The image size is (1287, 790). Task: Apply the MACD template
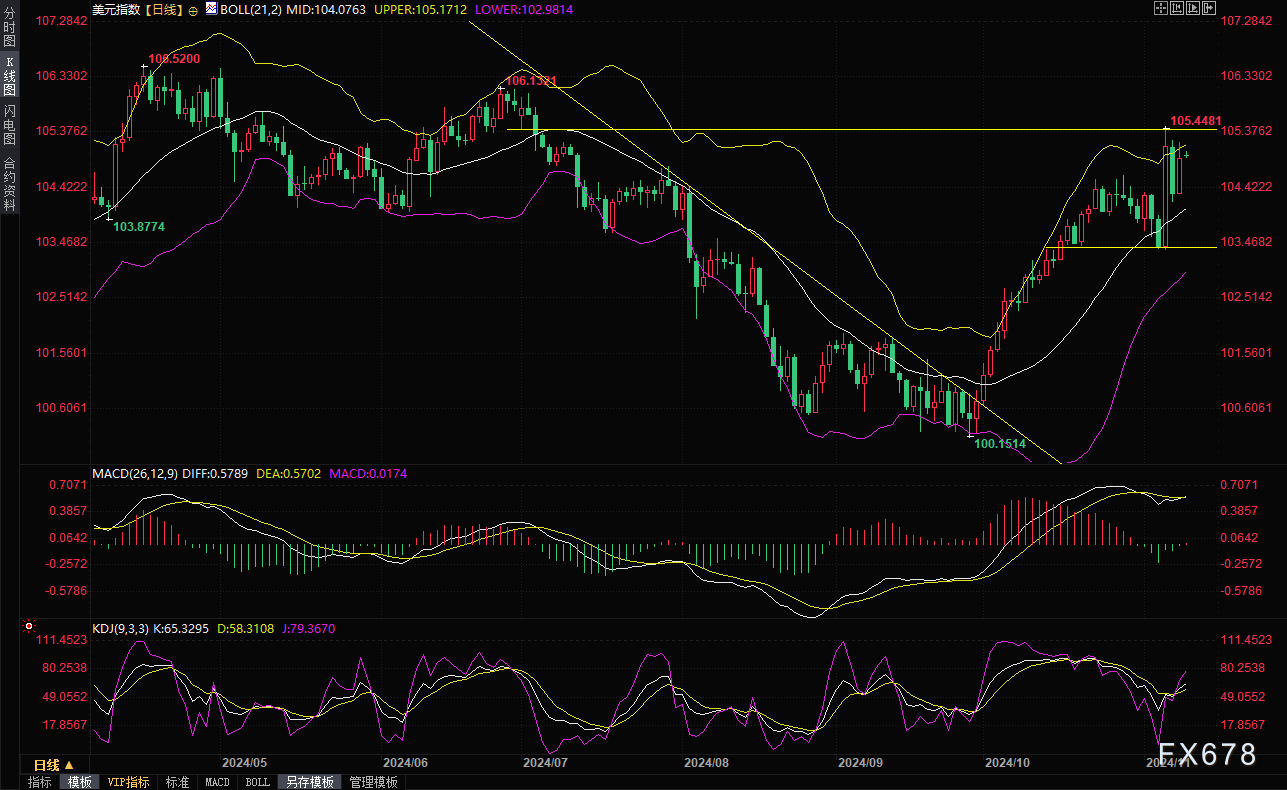tap(217, 782)
